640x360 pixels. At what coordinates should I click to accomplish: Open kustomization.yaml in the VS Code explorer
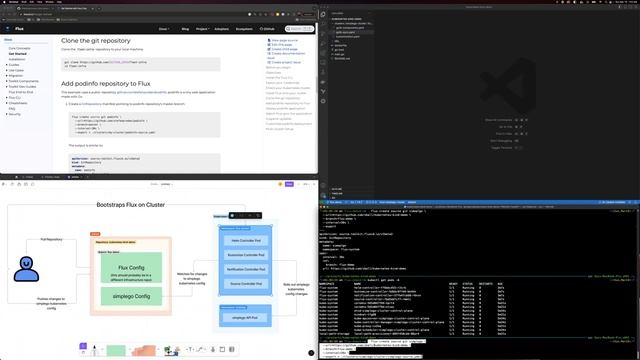pos(348,37)
